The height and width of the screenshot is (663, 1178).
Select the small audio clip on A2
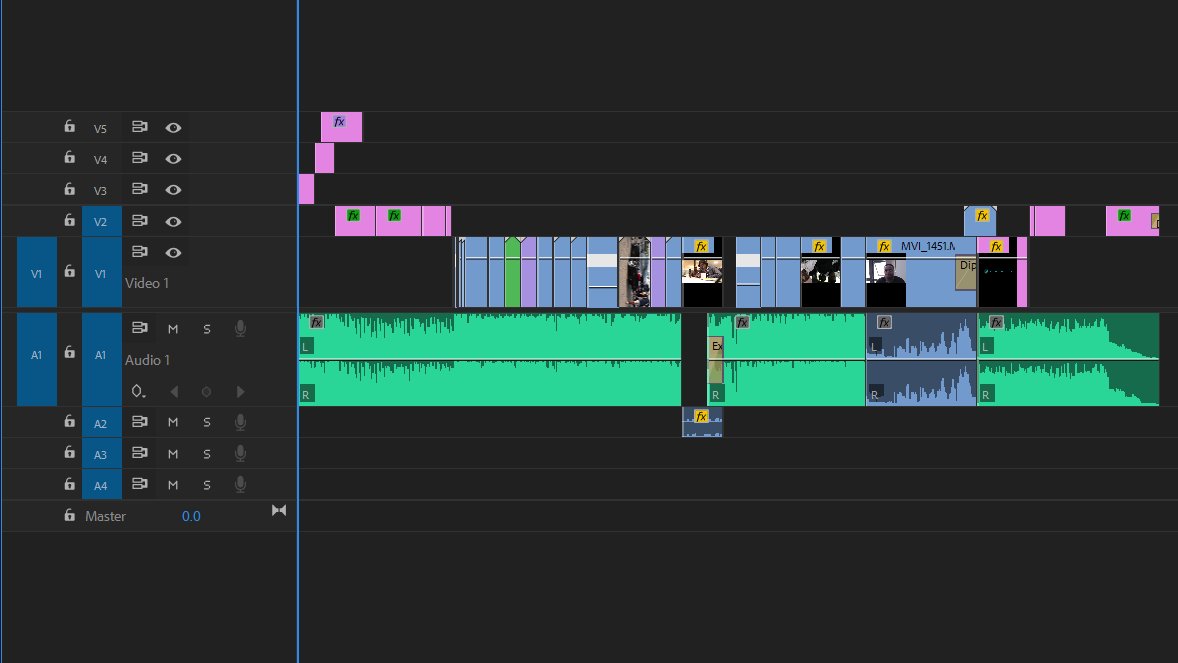coord(702,422)
